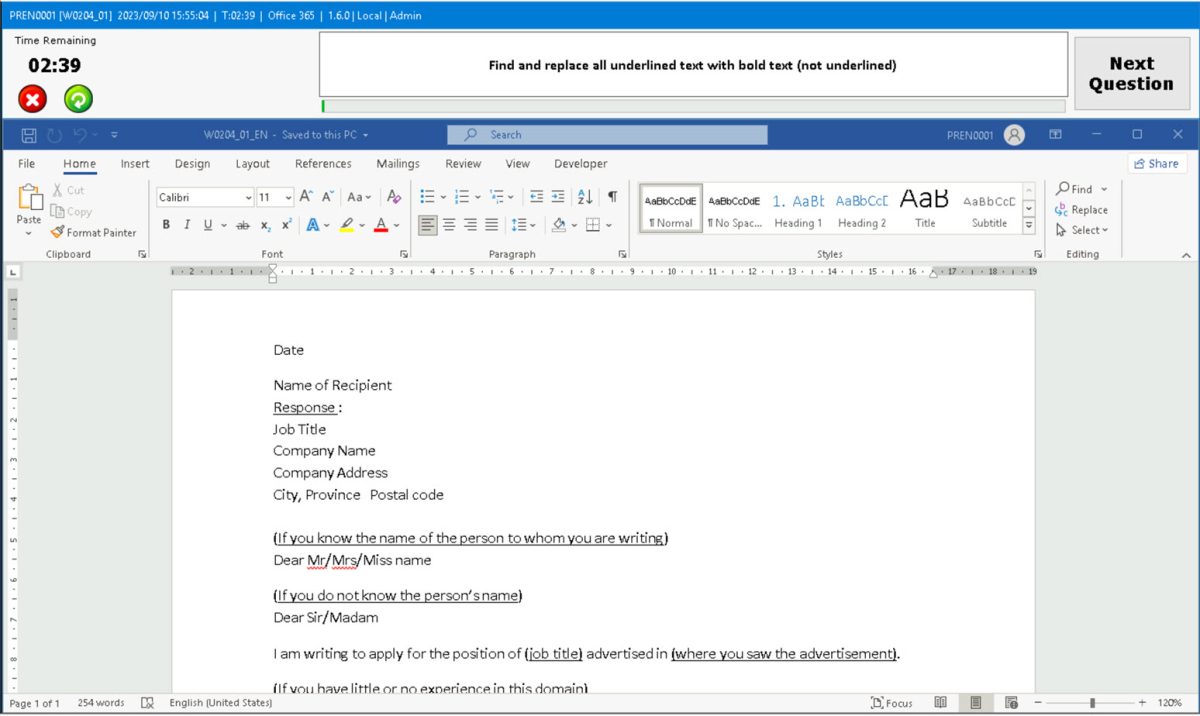Image resolution: width=1200 pixels, height=716 pixels.
Task: Click the Decrease Indent icon
Action: 536,197
